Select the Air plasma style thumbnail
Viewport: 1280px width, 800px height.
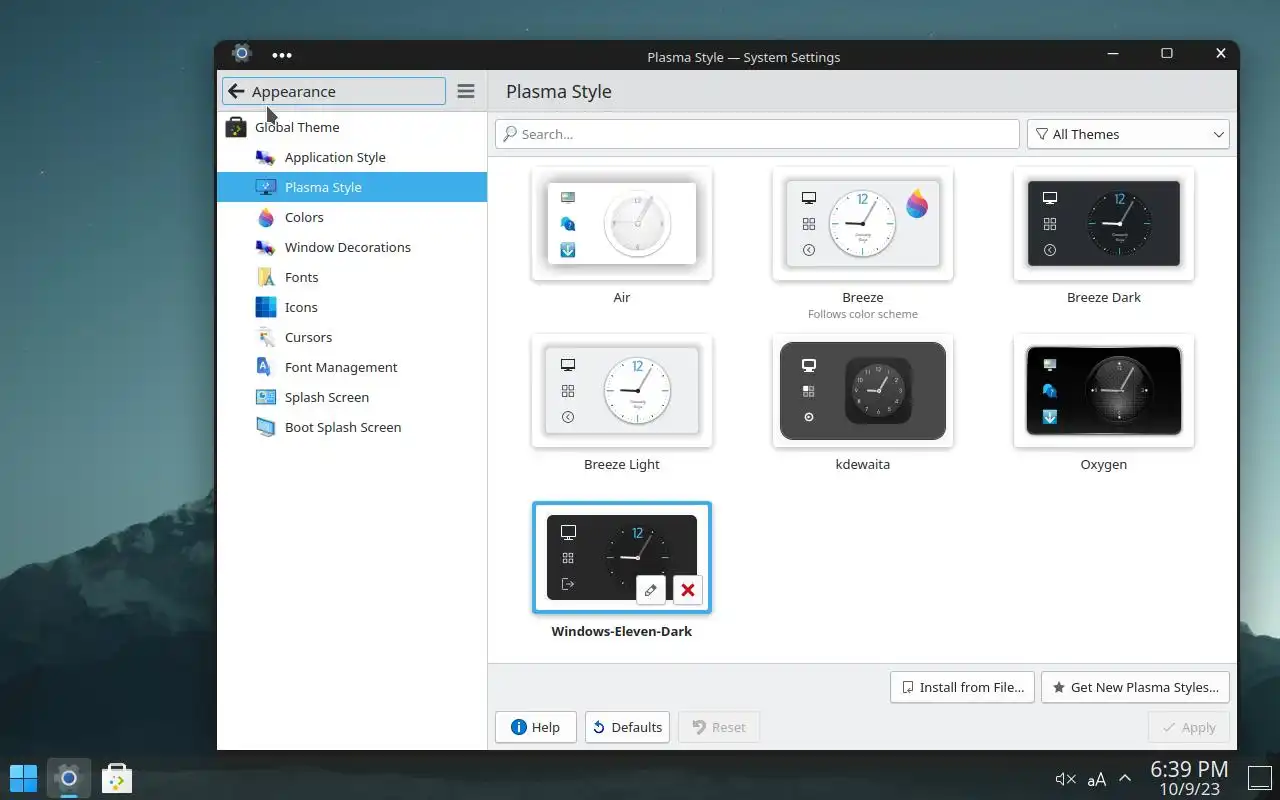[x=622, y=224]
